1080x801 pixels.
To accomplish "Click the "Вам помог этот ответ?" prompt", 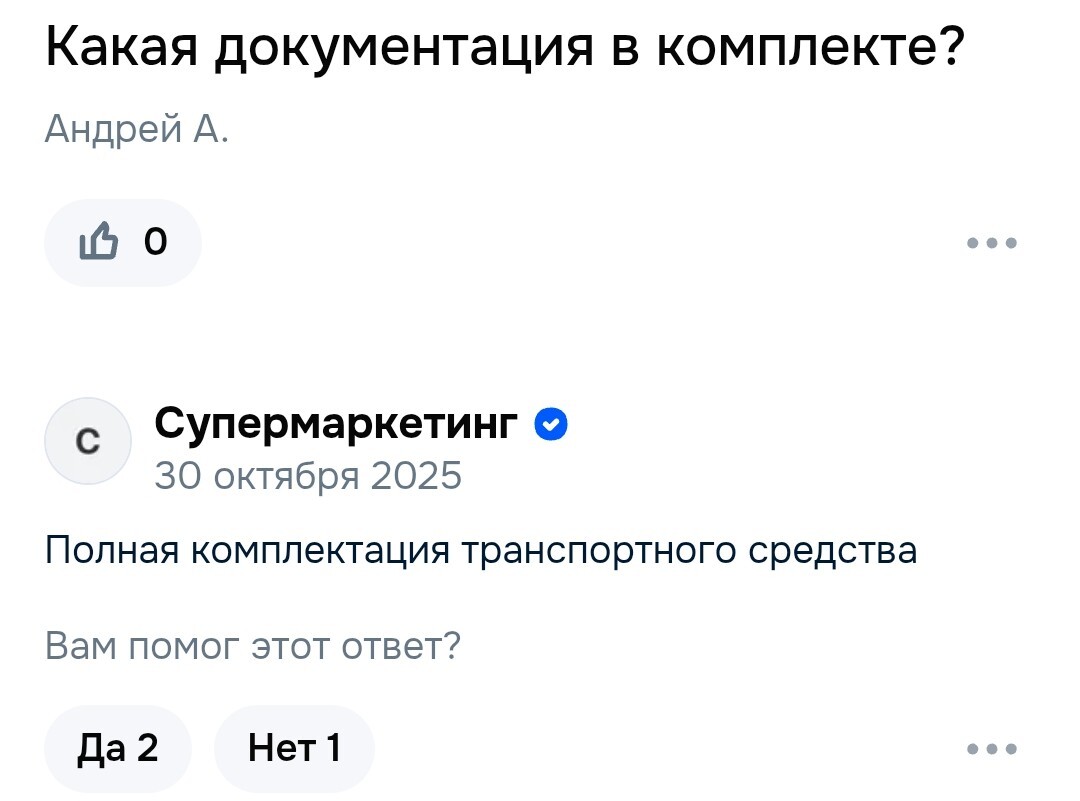I will (x=253, y=646).
